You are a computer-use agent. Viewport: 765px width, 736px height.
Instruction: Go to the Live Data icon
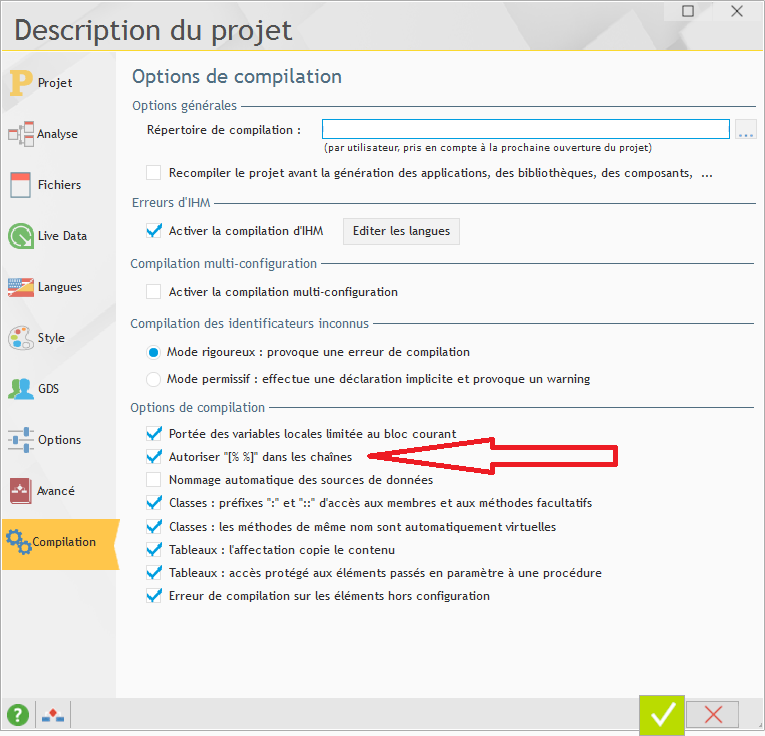(21, 236)
